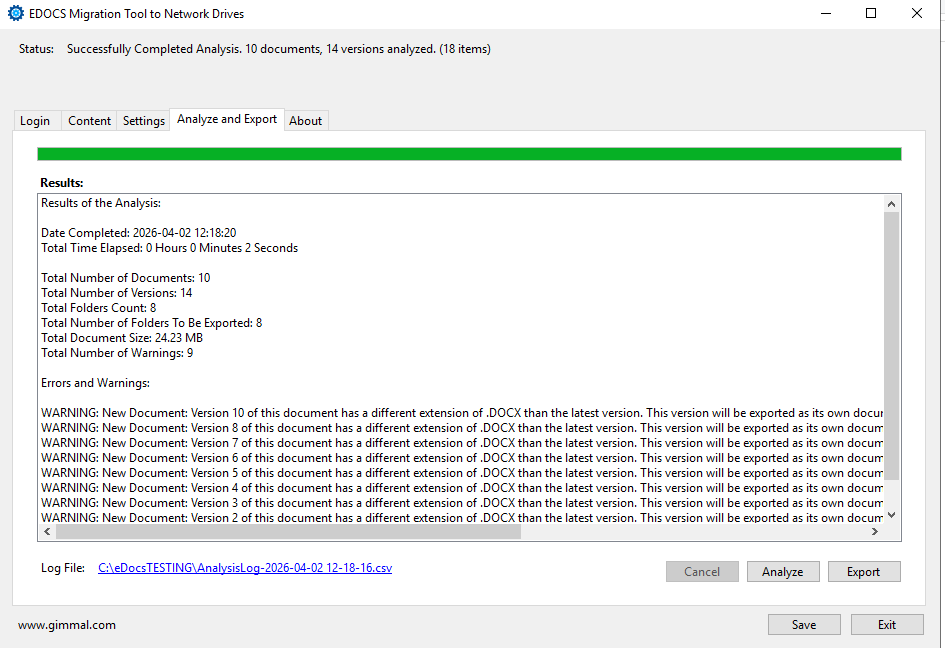Select the About tab
Image resolution: width=945 pixels, height=648 pixels.
tap(305, 121)
